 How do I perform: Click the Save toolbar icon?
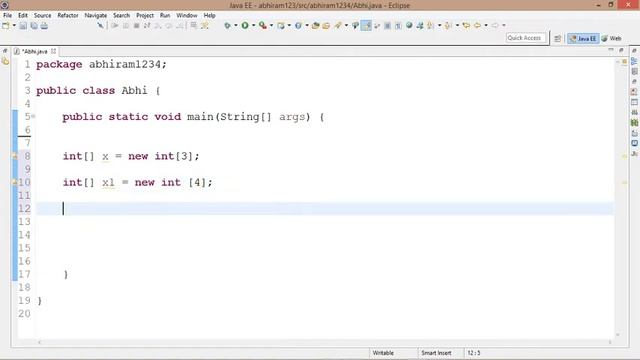[23, 25]
